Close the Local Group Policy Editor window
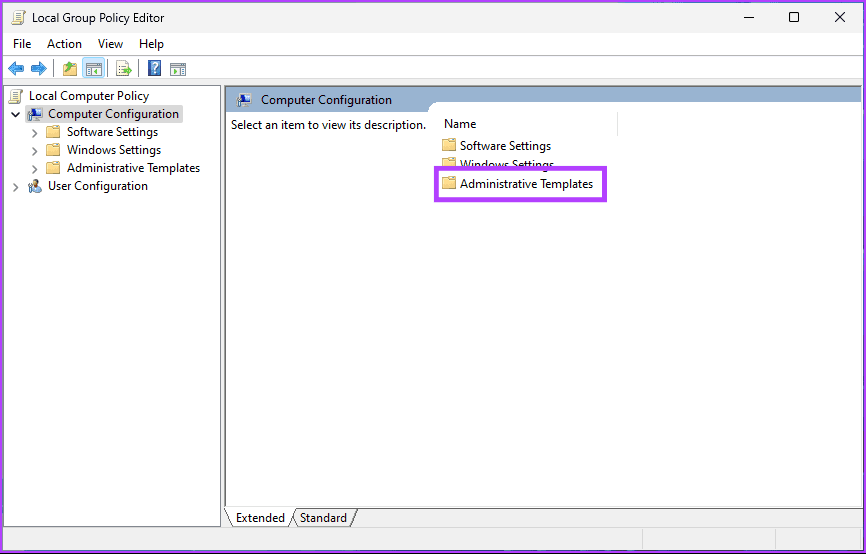Screen dimensions: 866x554 point(839,17)
